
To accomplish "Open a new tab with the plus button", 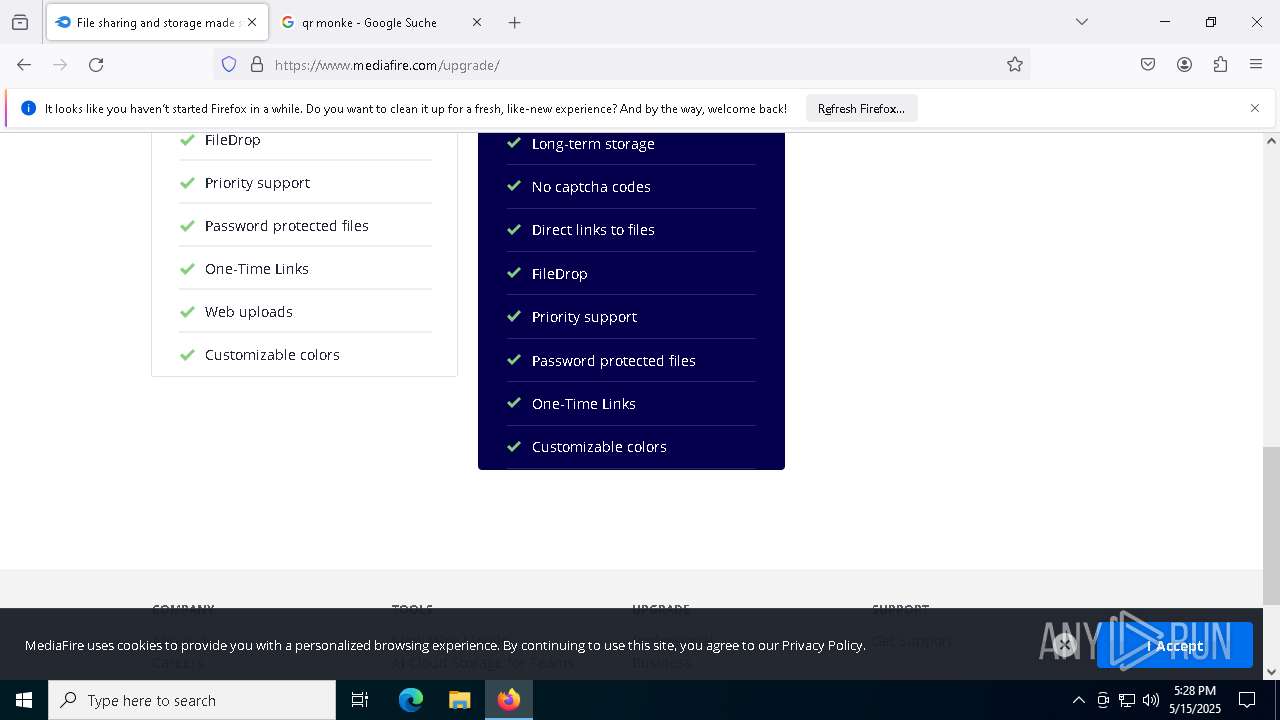I will coord(515,22).
